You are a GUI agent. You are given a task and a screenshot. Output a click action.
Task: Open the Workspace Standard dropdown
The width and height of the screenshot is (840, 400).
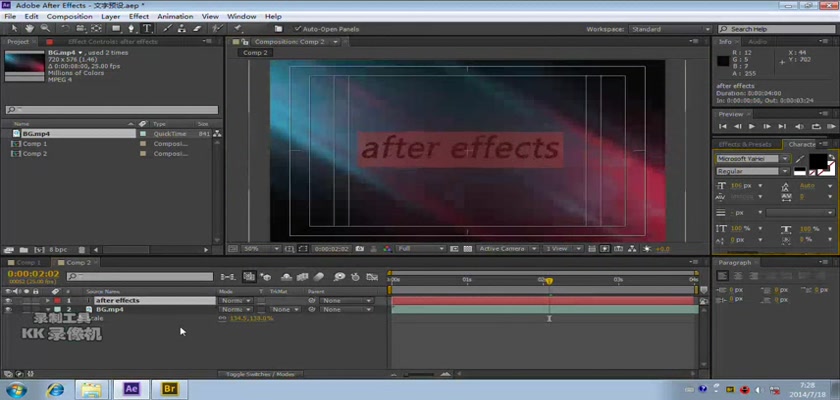(x=670, y=29)
